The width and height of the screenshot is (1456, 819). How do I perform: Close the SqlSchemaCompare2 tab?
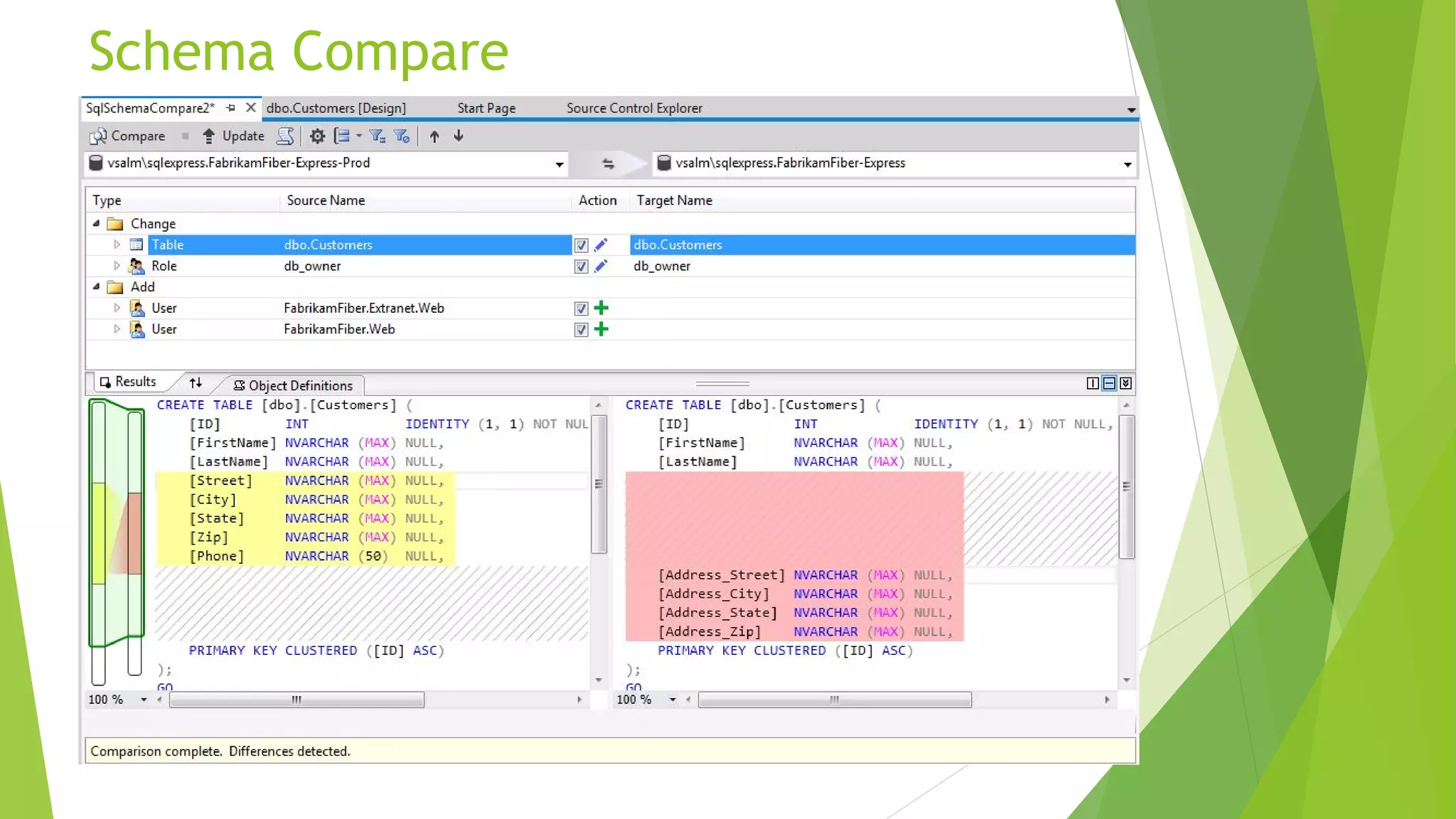250,107
